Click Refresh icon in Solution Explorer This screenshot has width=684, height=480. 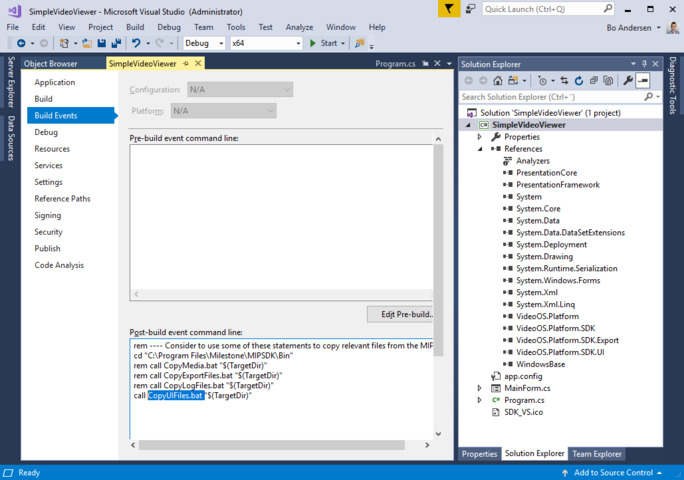578,80
